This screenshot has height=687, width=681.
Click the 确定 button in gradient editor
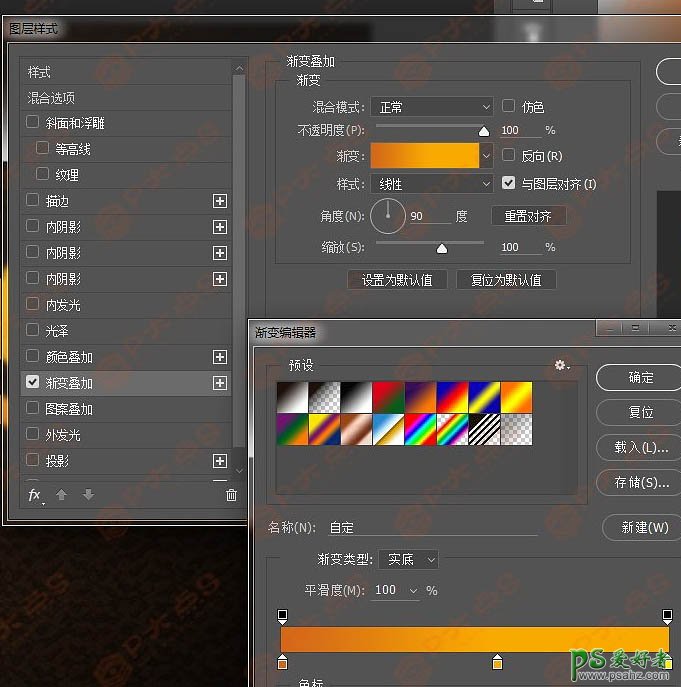pos(640,378)
